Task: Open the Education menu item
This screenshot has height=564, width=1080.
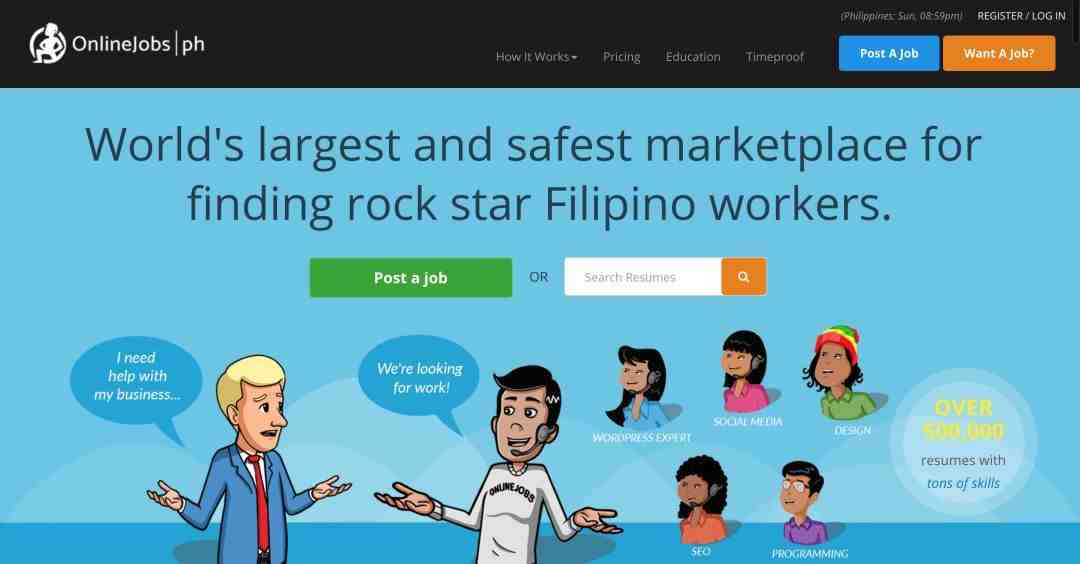Action: point(693,57)
